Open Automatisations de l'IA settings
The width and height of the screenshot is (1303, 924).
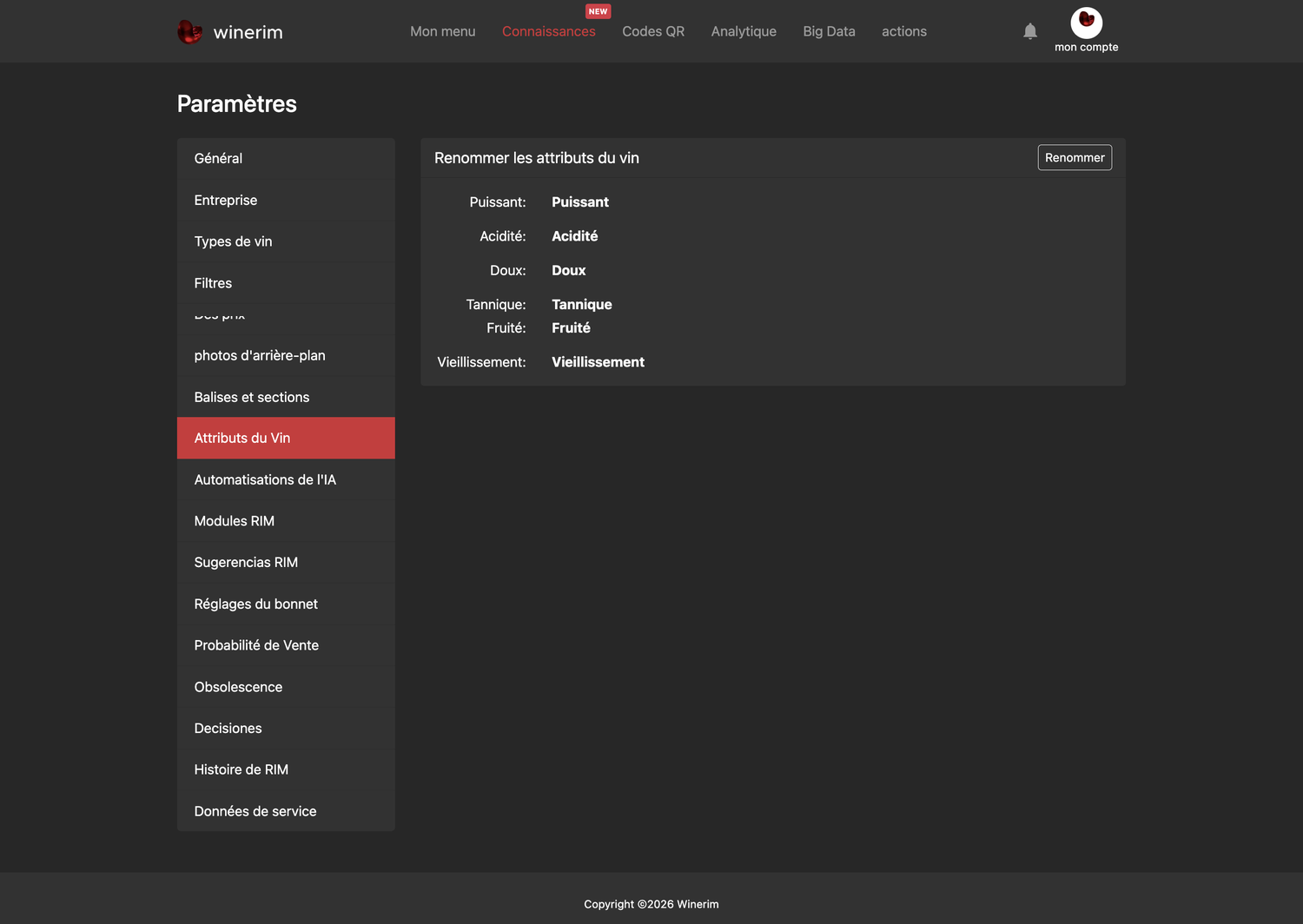[286, 479]
